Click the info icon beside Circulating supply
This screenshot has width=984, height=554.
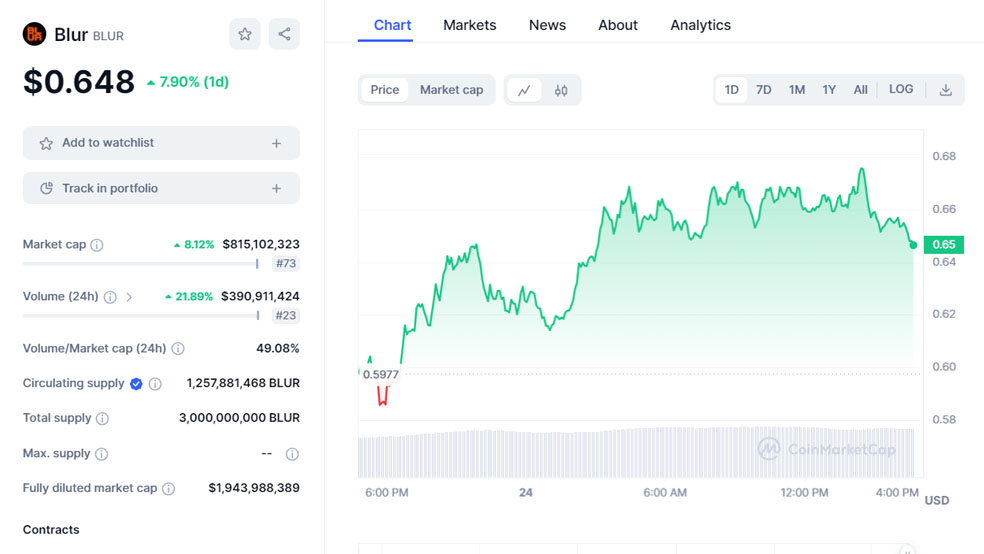[155, 383]
